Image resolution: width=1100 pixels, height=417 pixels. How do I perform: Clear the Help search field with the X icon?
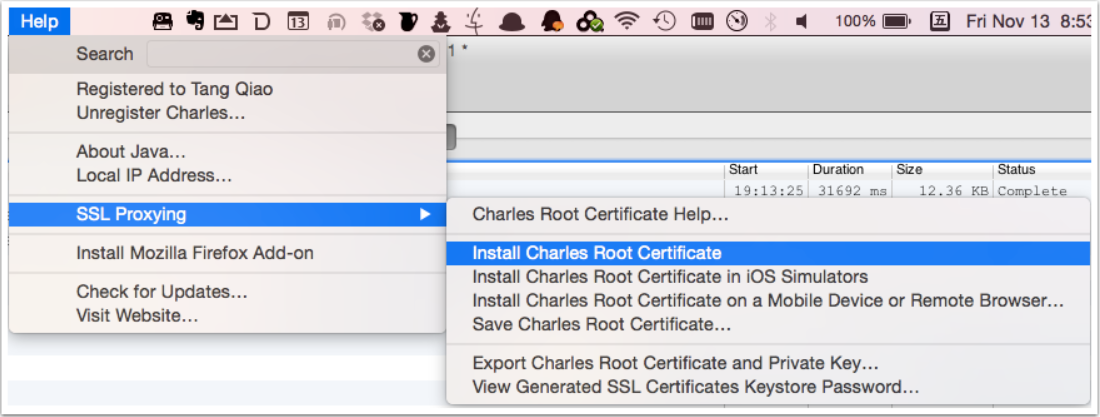(426, 54)
